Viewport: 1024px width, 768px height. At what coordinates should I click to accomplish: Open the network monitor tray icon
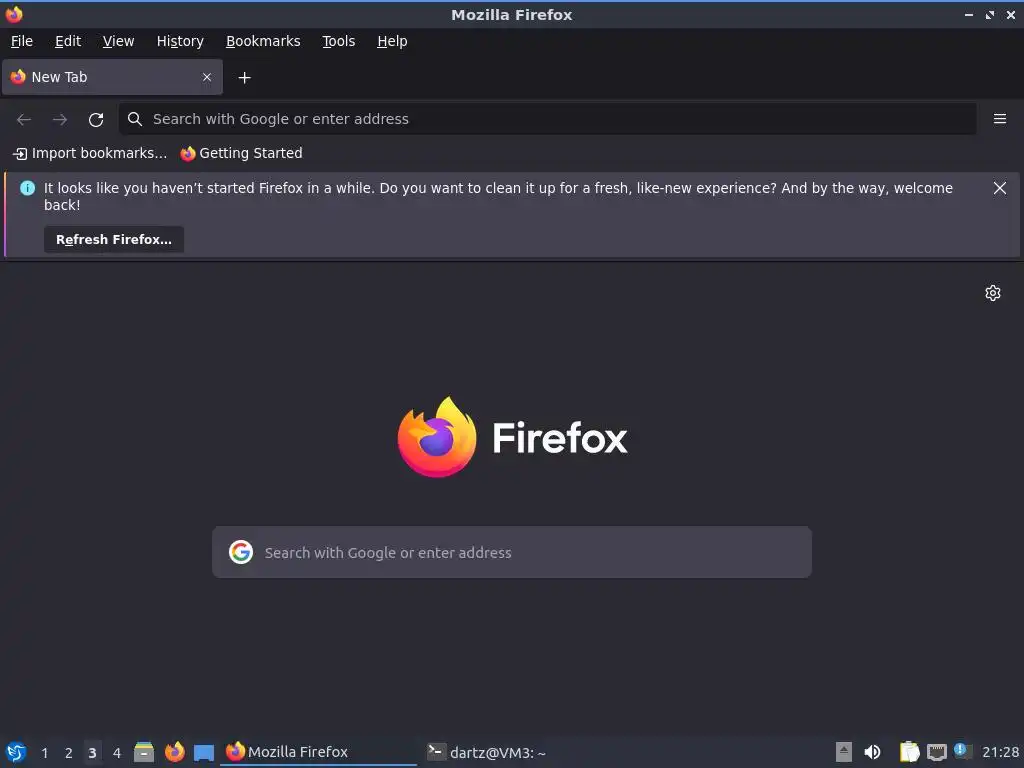[936, 752]
